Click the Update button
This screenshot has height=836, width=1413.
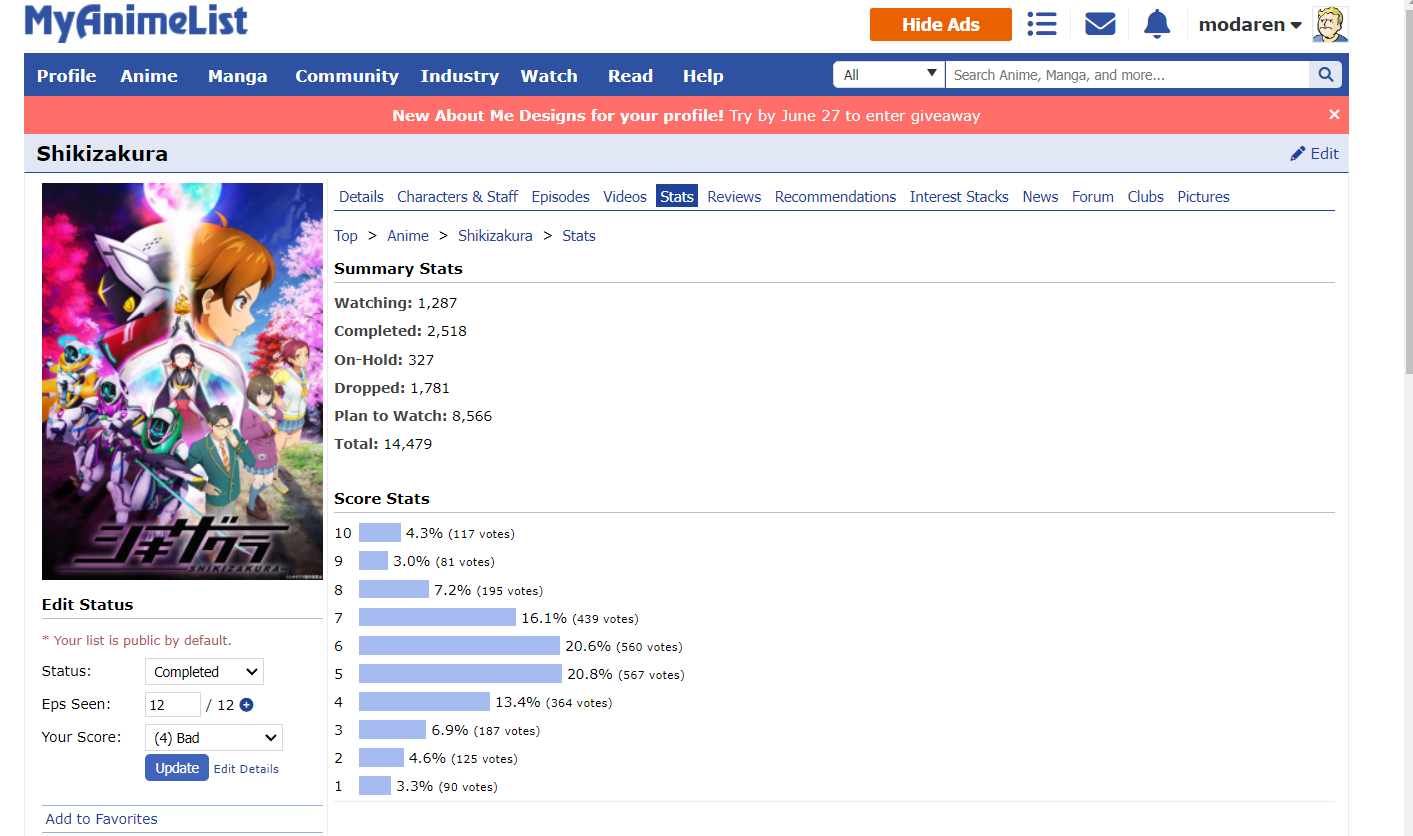177,768
